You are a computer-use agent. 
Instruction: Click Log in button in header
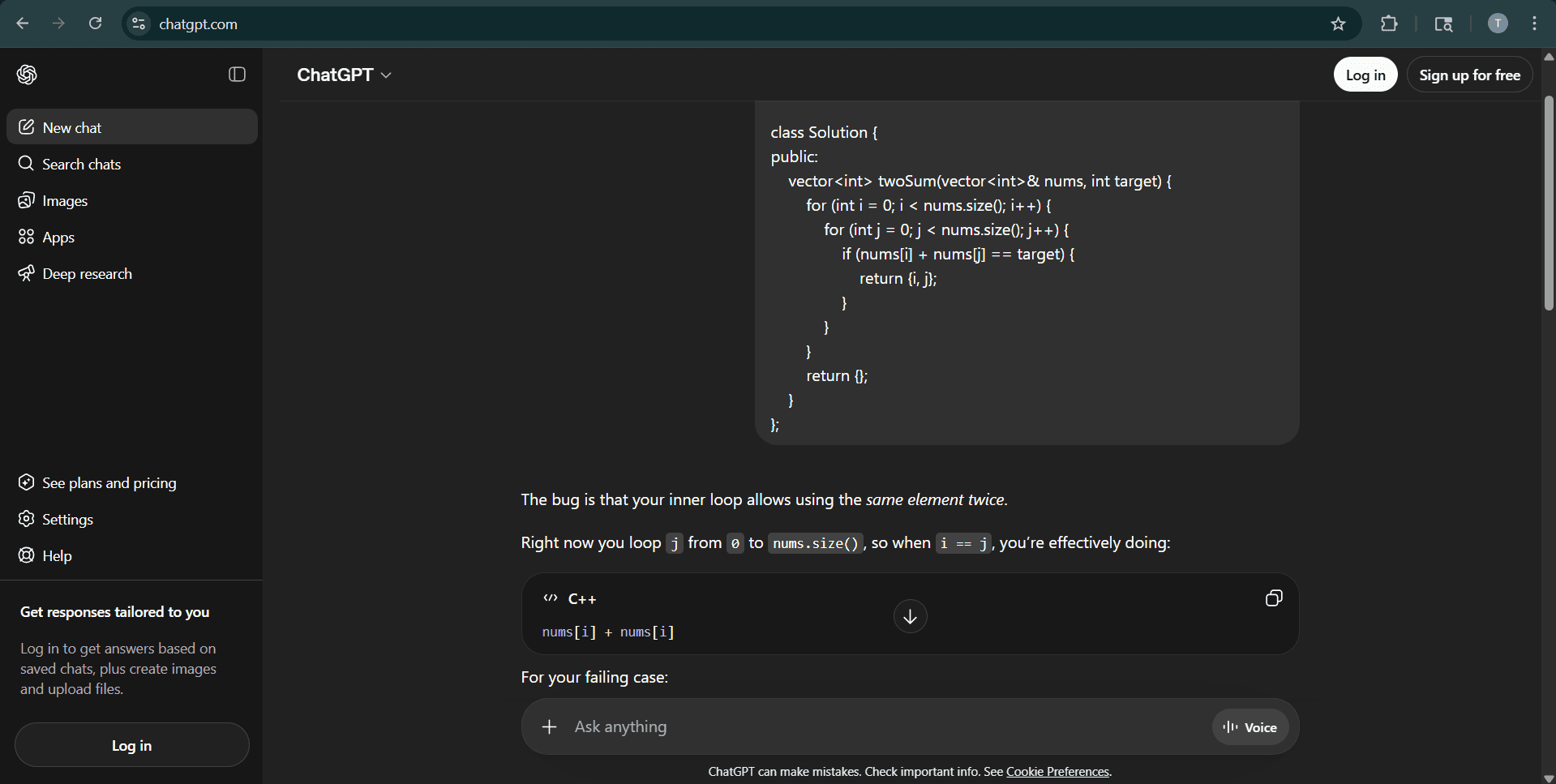(1365, 75)
